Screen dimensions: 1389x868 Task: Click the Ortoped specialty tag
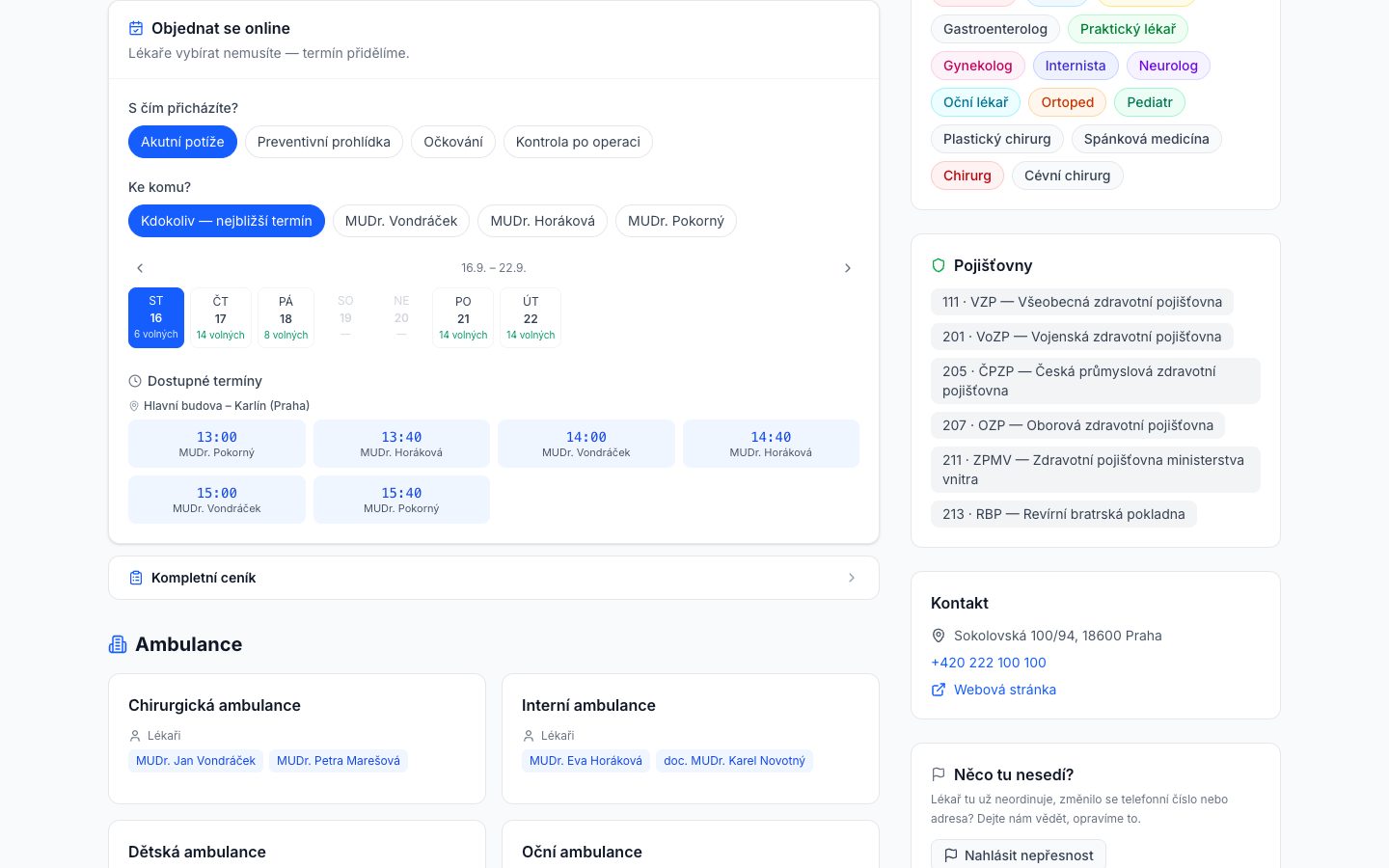[1068, 102]
